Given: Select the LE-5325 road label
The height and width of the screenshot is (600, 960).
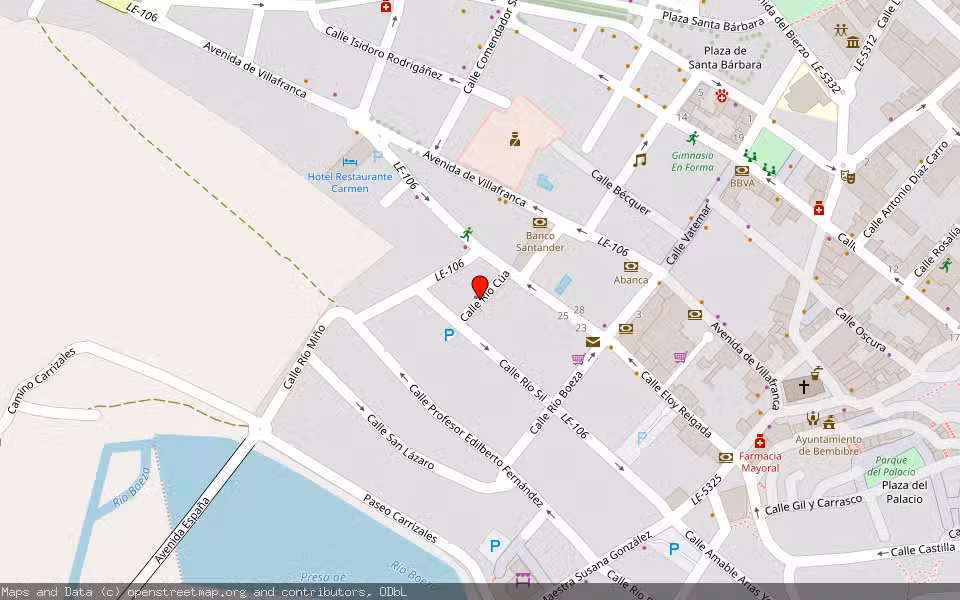Looking at the screenshot, I should click(707, 490).
